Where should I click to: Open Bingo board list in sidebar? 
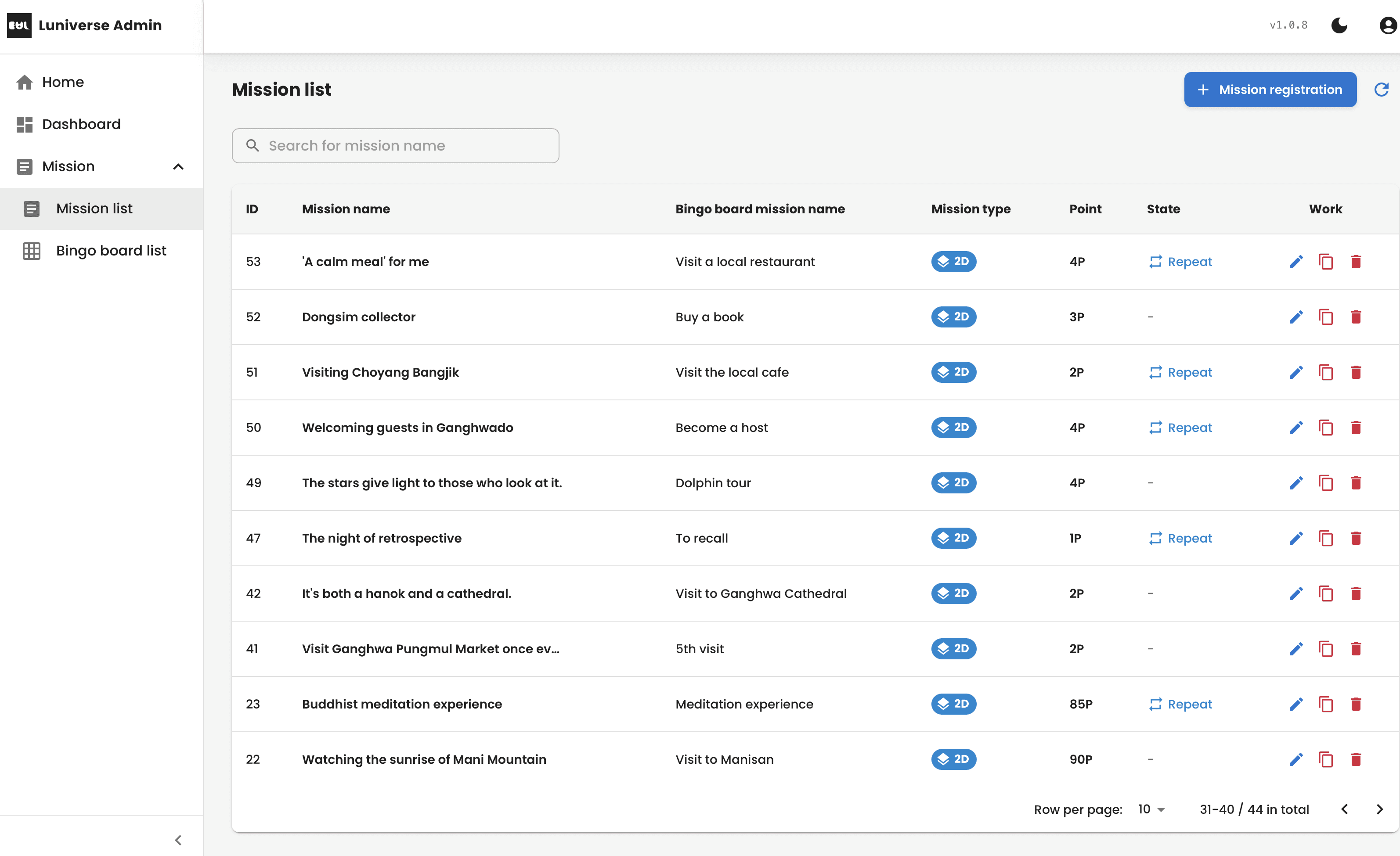point(111,251)
